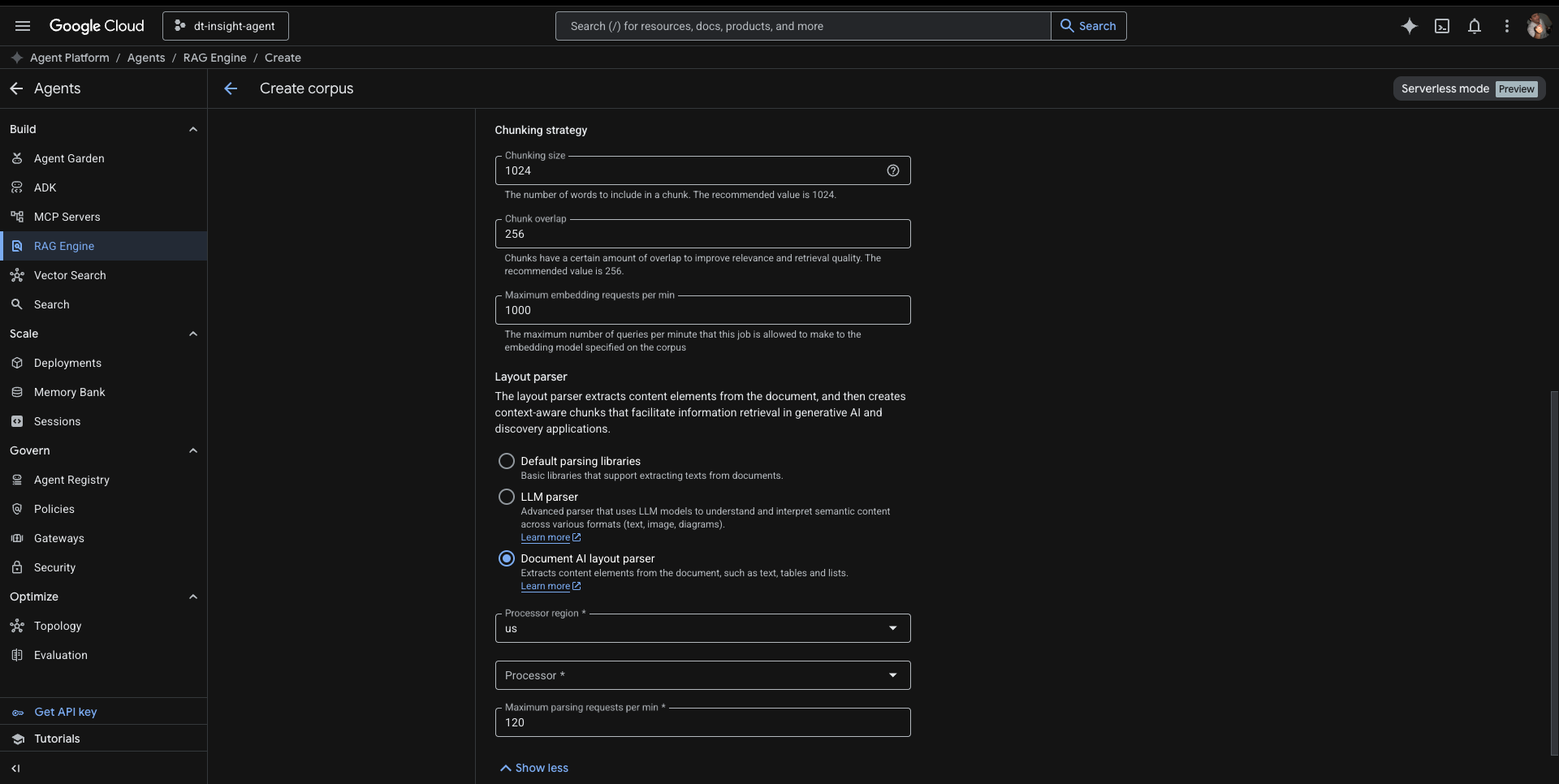Click the Chunking size help icon
The width and height of the screenshot is (1559, 784).
[893, 170]
